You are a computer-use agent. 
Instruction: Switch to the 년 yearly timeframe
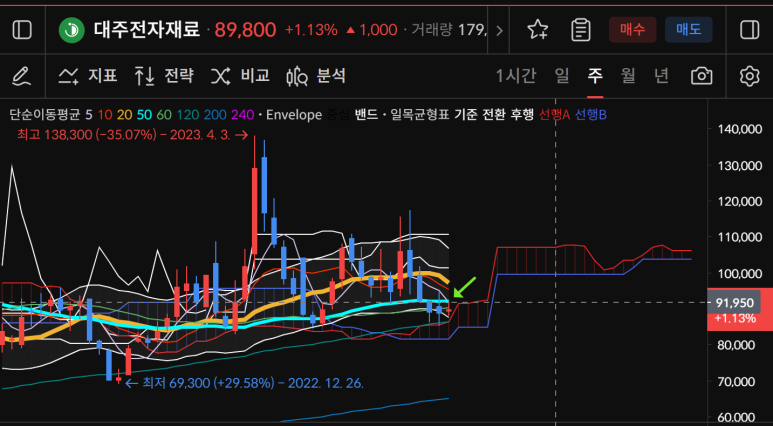coord(661,76)
